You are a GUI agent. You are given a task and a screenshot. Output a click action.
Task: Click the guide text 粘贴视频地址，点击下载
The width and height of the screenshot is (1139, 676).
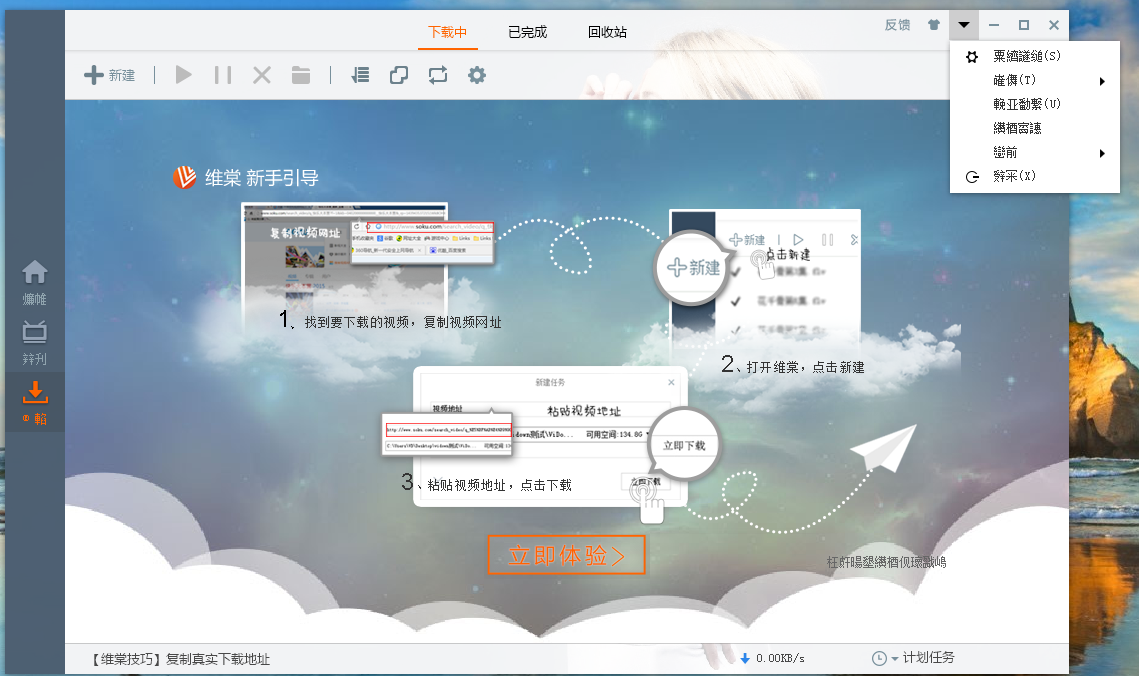tap(500, 485)
